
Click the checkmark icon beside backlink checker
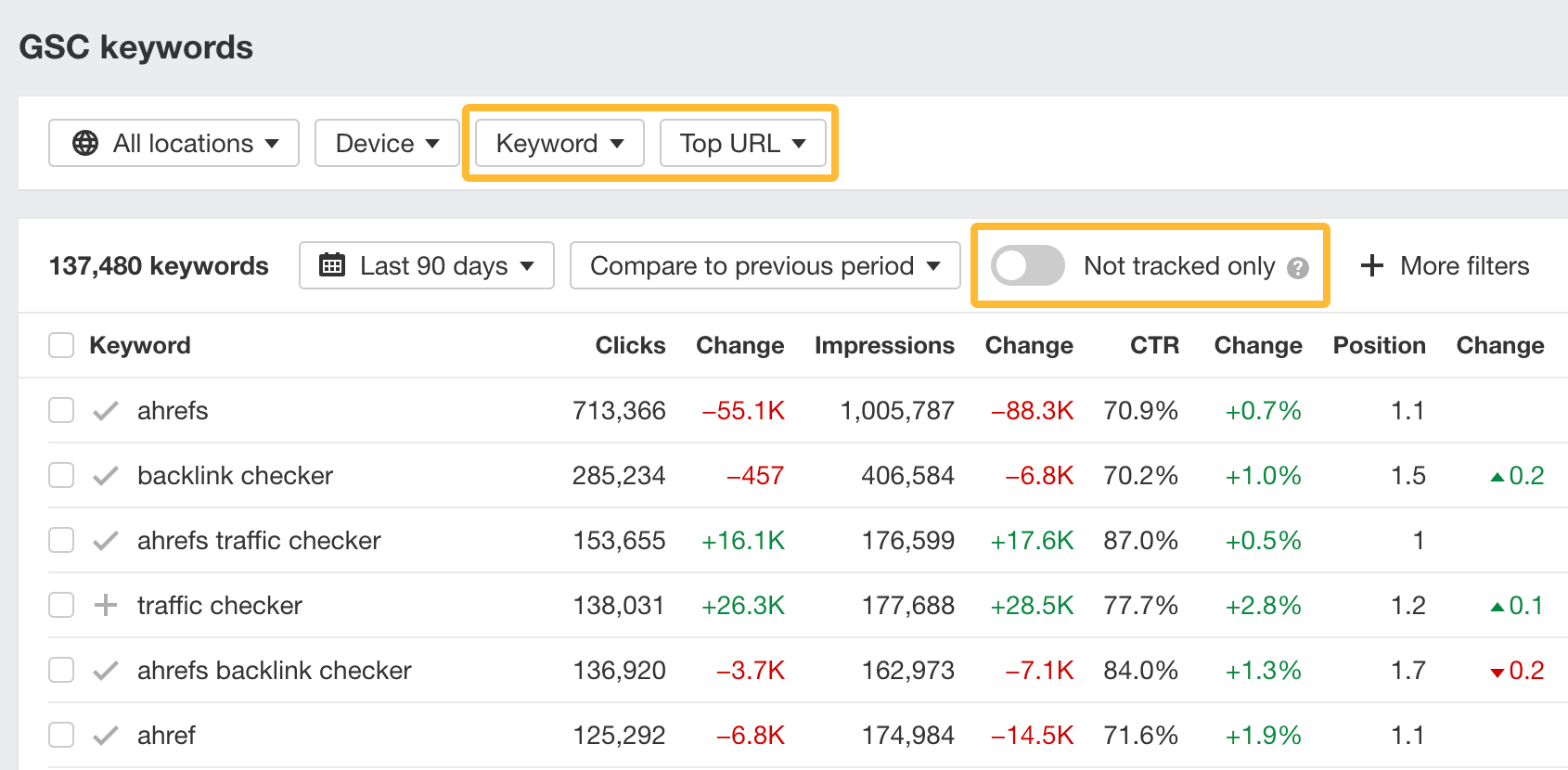106,476
